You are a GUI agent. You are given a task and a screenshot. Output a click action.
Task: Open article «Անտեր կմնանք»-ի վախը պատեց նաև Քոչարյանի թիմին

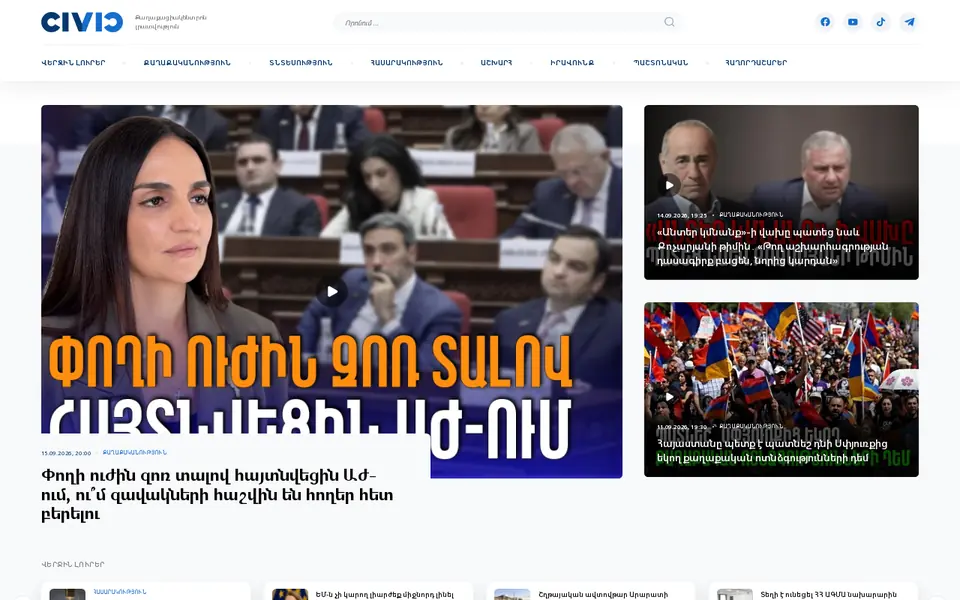click(x=772, y=247)
